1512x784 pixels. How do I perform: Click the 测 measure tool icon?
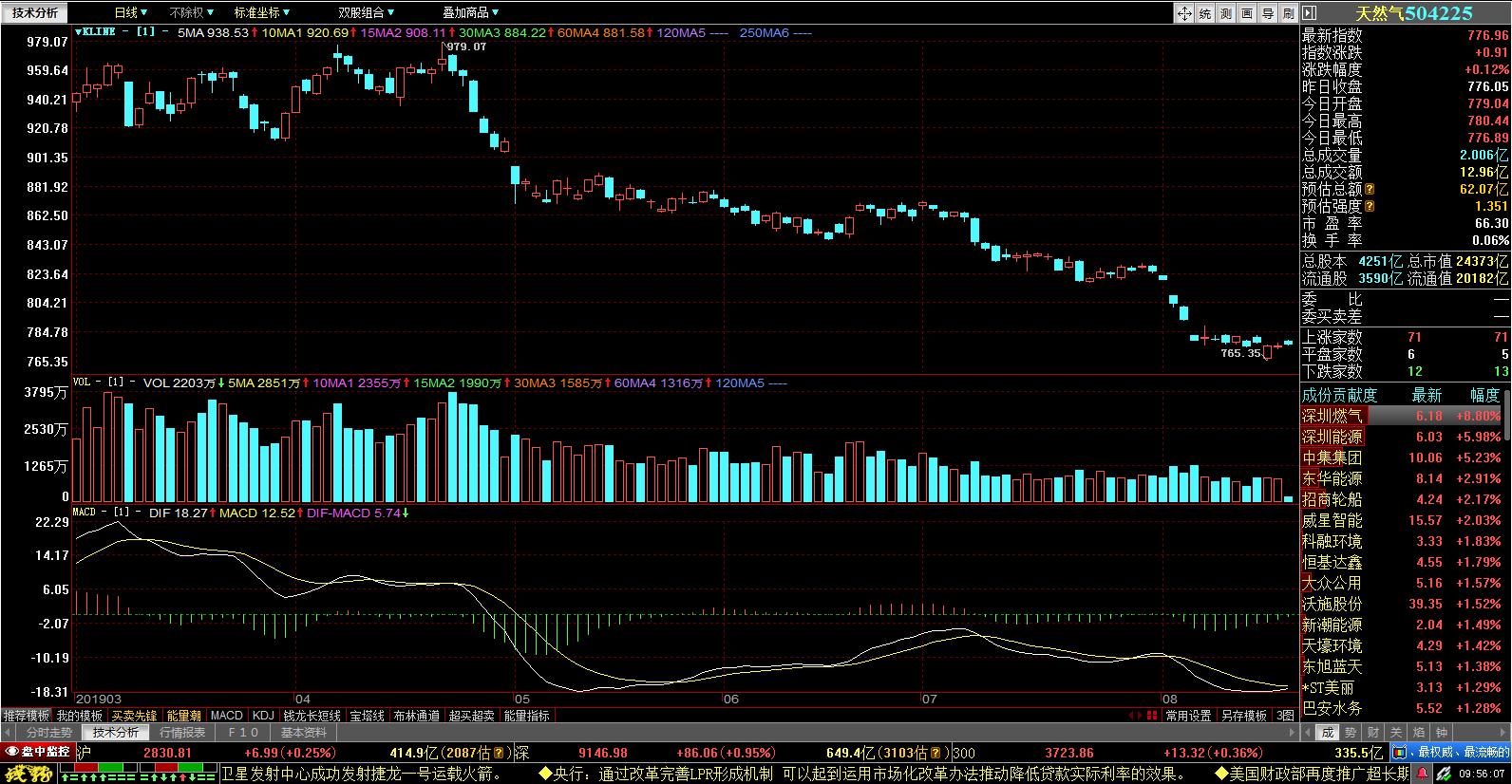[1226, 12]
